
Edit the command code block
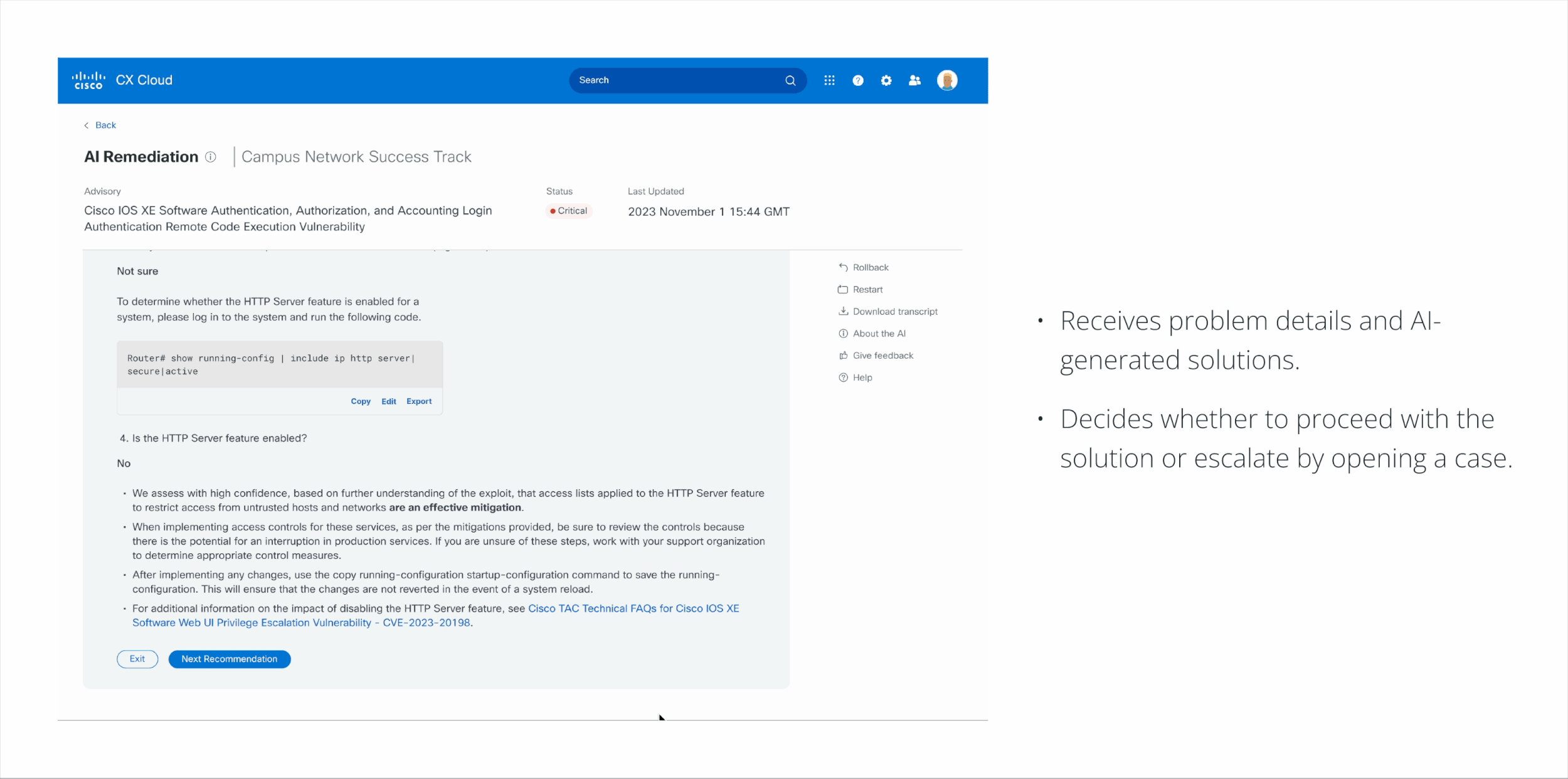pos(389,401)
